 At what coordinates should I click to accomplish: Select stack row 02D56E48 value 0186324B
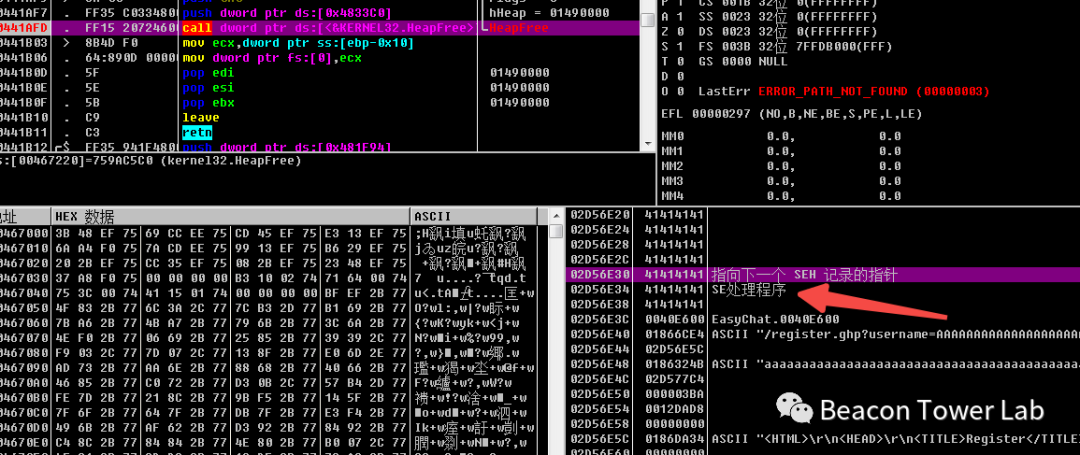[x=822, y=363]
